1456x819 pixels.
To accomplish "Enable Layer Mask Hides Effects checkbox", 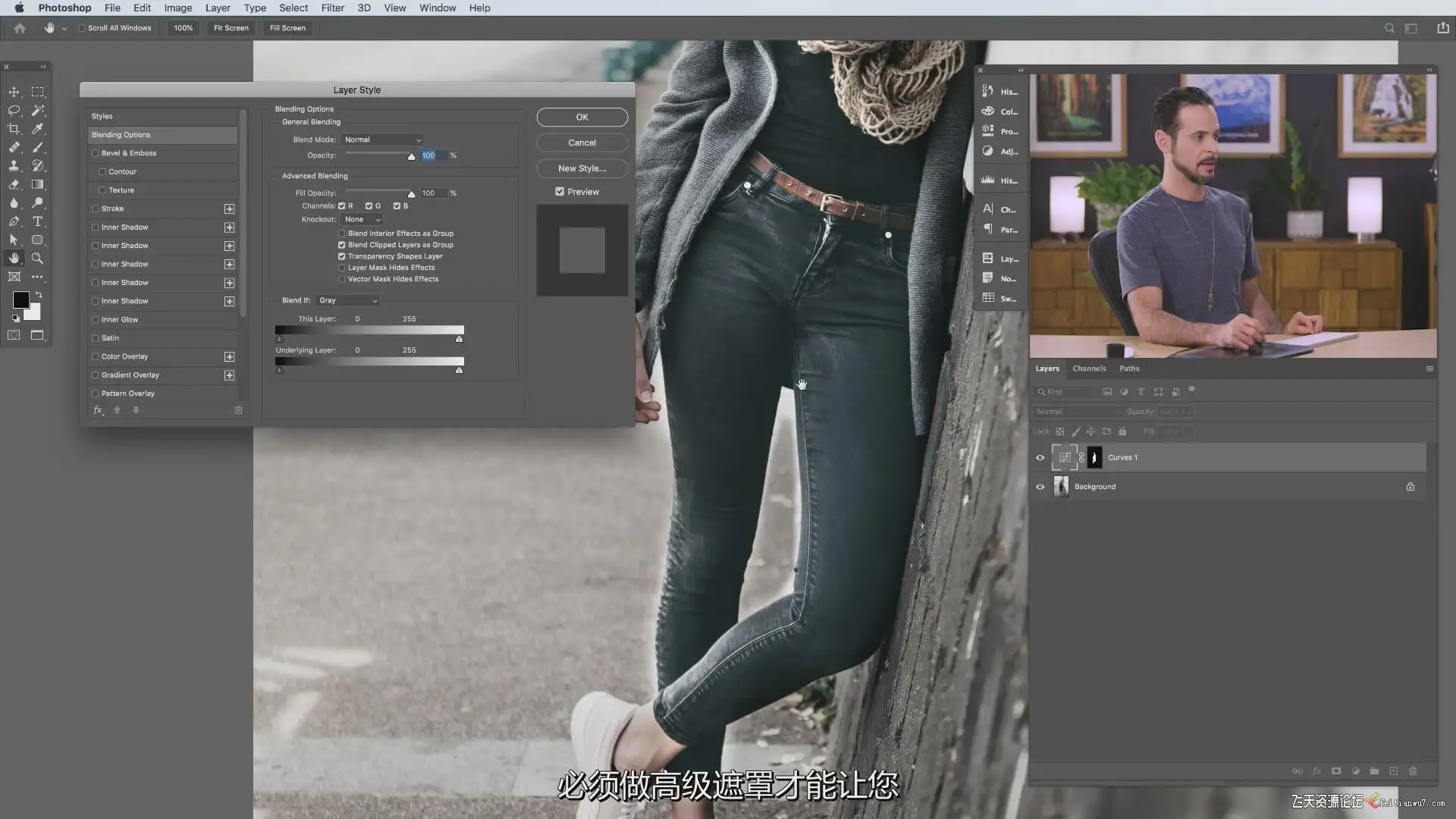I will pyautogui.click(x=342, y=268).
